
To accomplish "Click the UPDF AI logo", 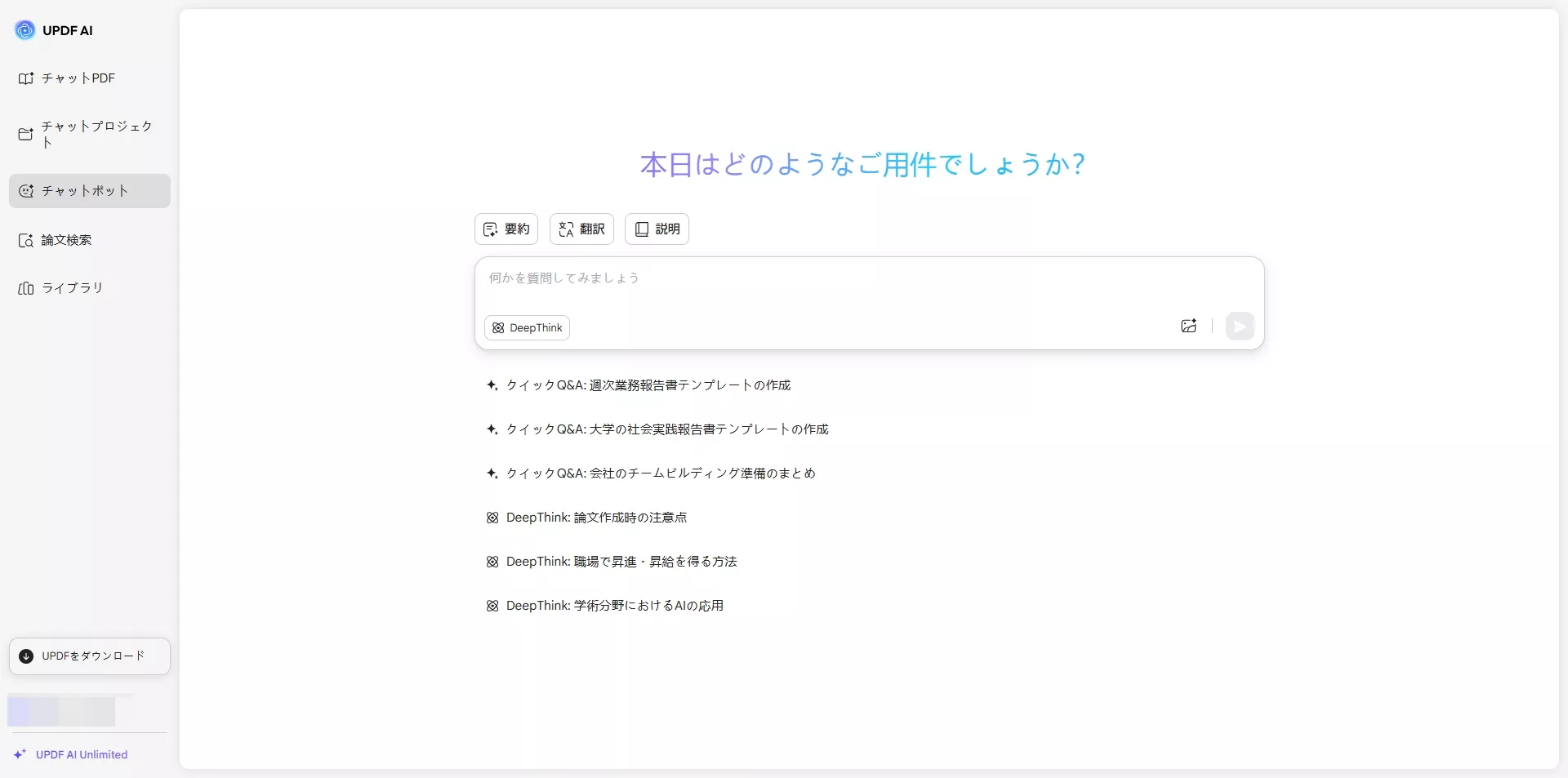I will (x=54, y=30).
